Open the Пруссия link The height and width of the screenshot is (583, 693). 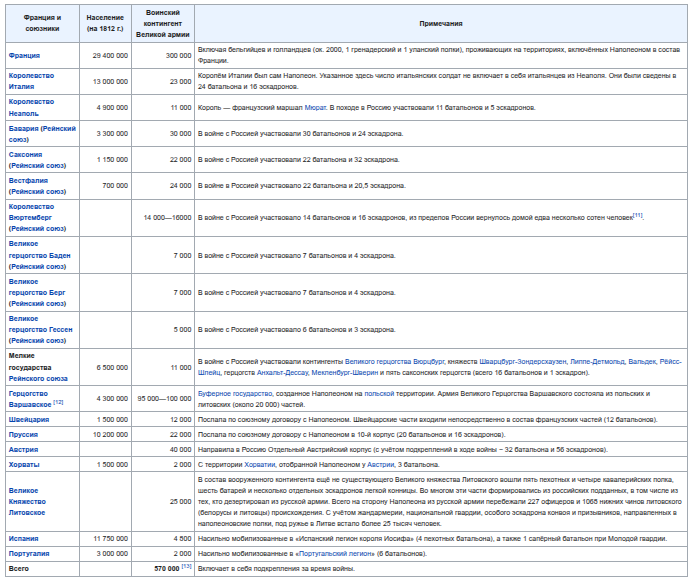click(23, 435)
